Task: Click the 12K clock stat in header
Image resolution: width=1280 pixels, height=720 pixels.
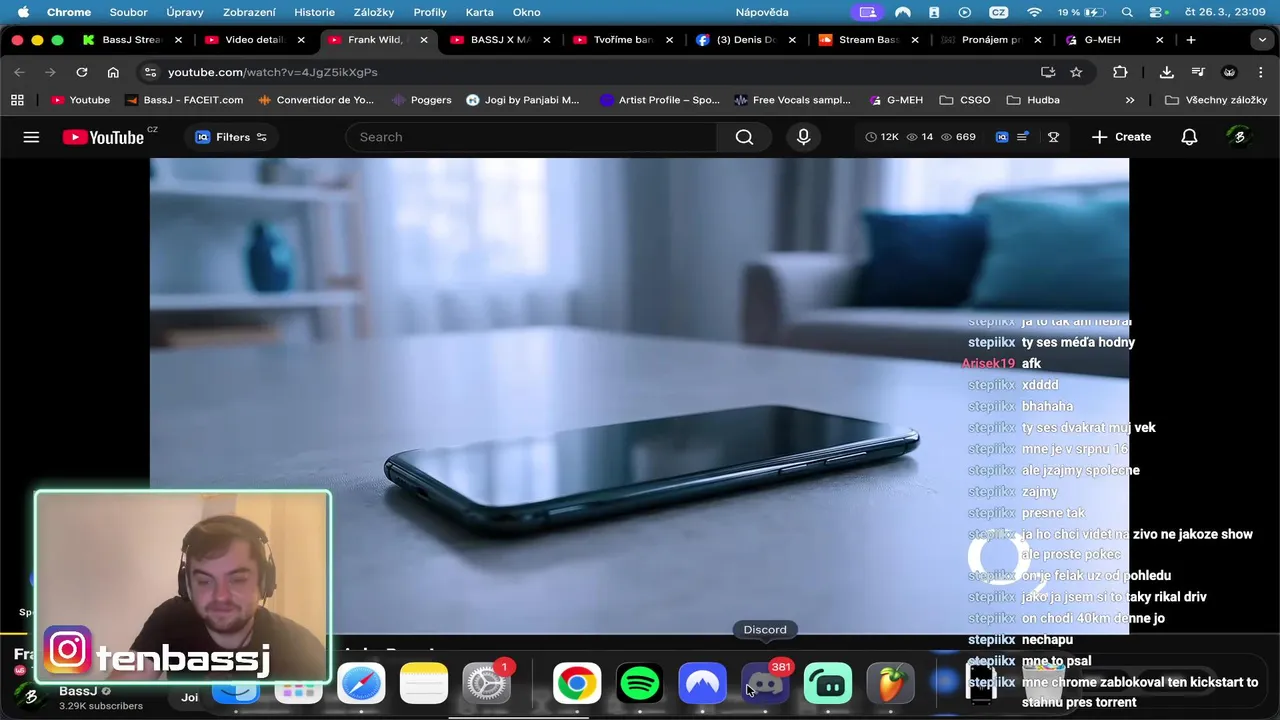Action: [882, 137]
